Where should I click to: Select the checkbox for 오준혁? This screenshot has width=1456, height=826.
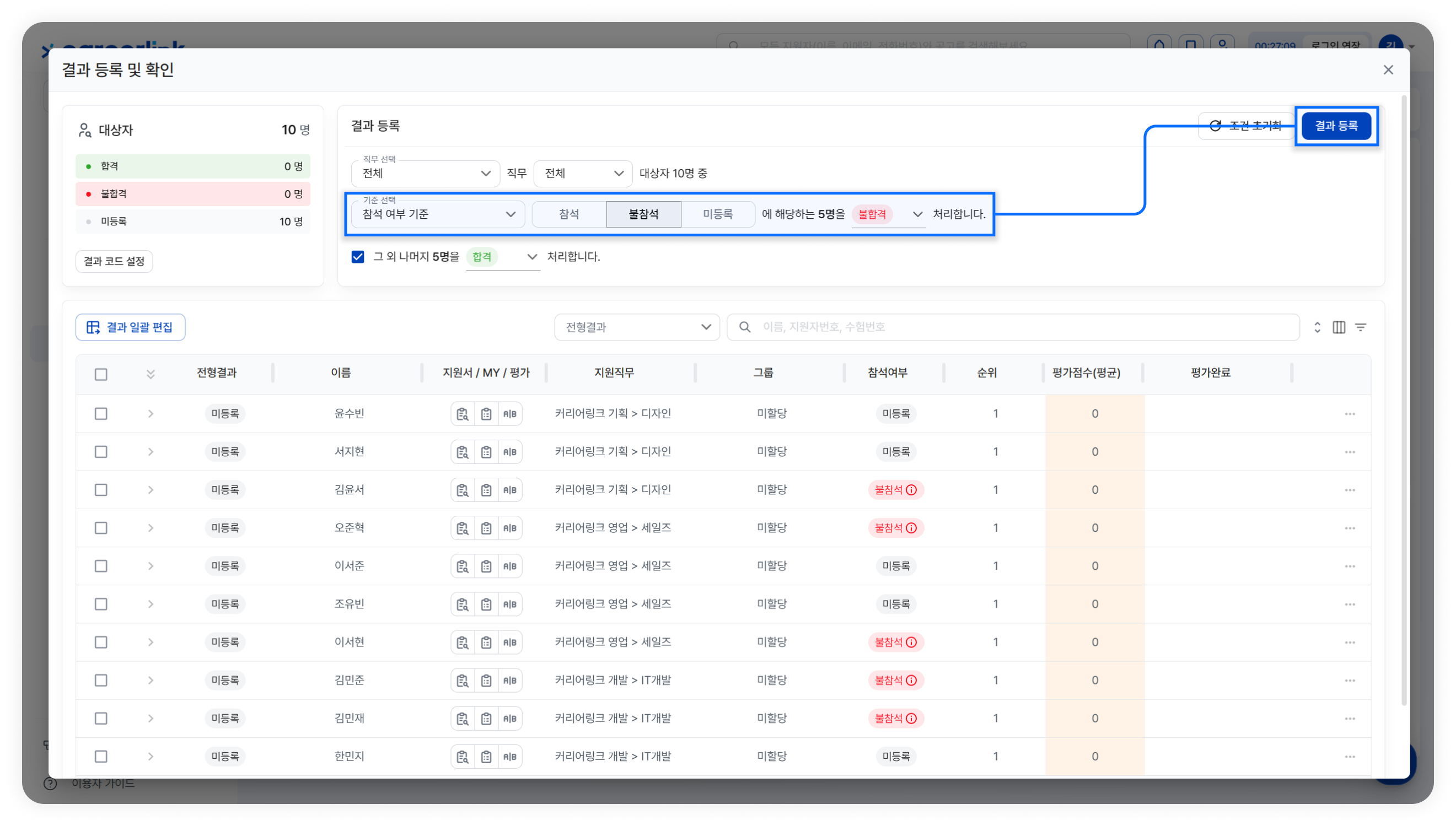[101, 527]
